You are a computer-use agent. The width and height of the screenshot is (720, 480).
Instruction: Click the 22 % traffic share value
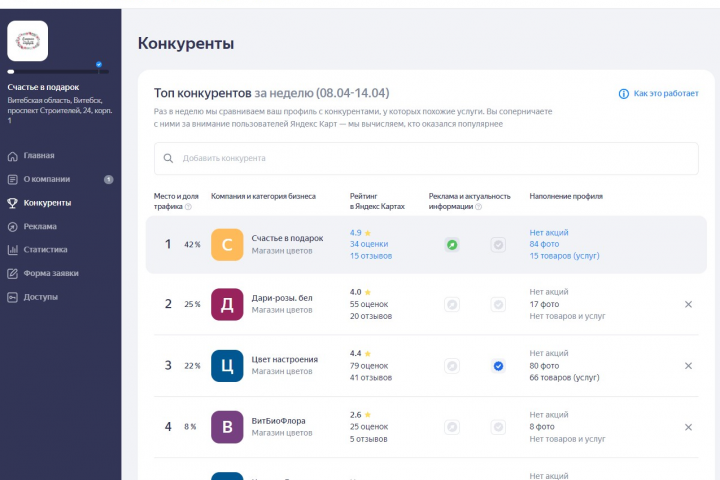point(192,366)
